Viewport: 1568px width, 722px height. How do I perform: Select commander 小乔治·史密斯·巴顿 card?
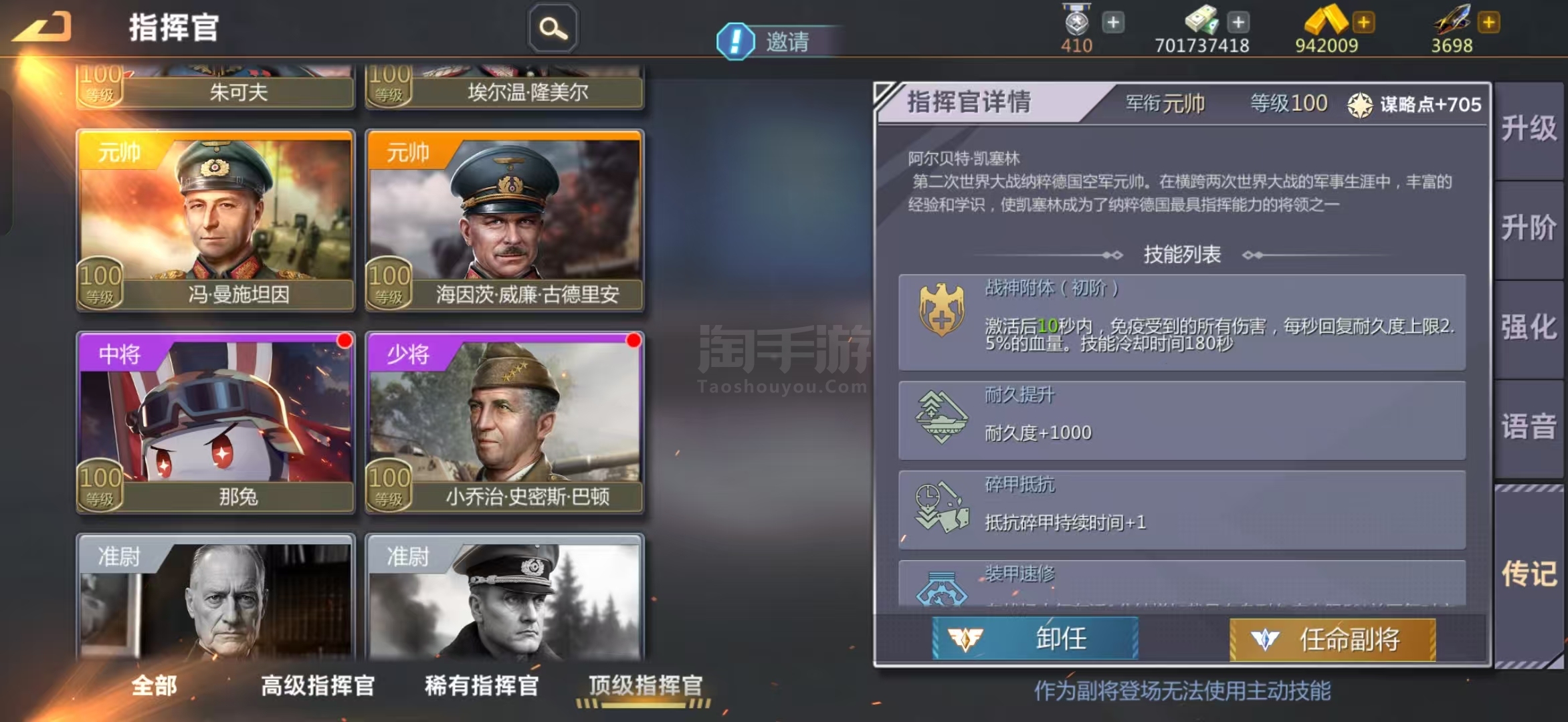click(x=505, y=423)
